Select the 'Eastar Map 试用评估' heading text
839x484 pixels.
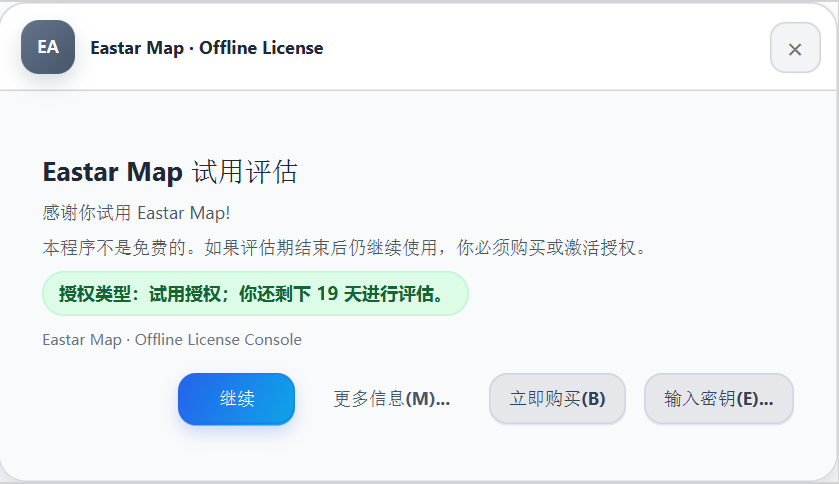[170, 172]
